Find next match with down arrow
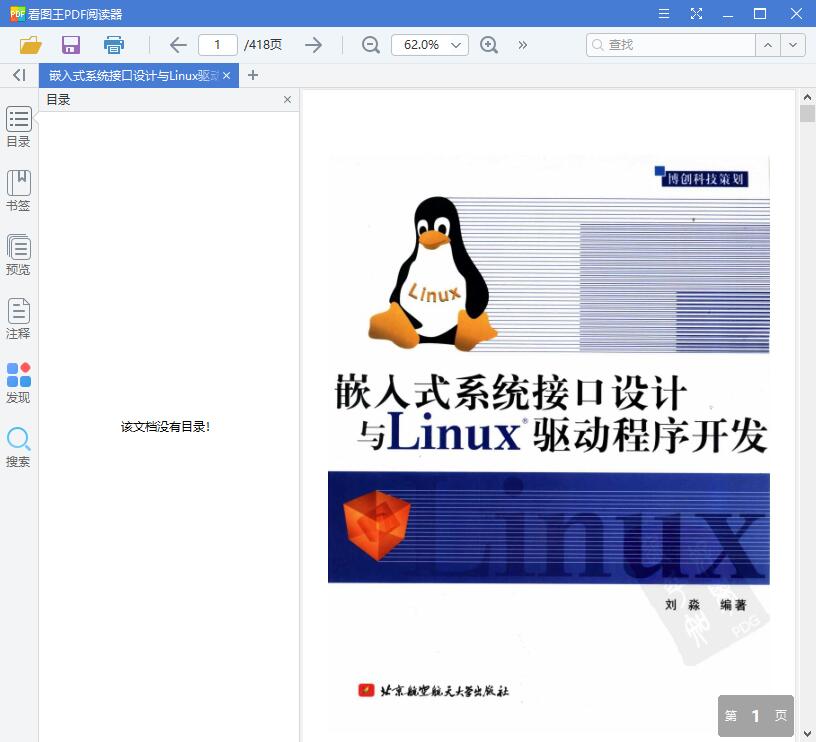This screenshot has width=816, height=742. point(793,45)
